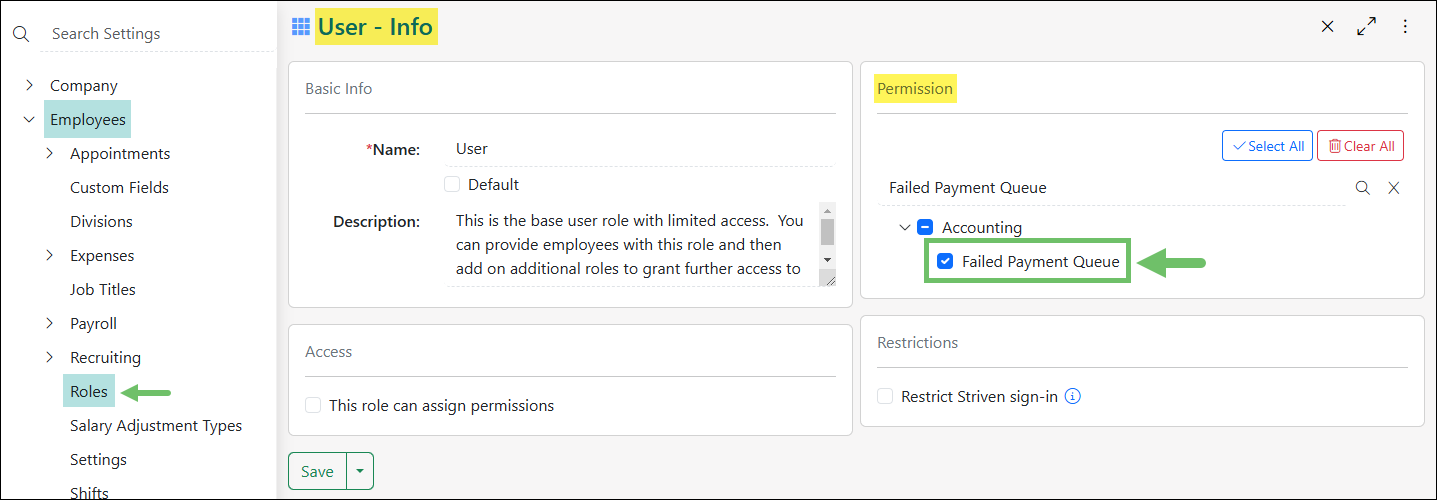
Task: Open Salary Adjustment Types
Action: click(156, 425)
